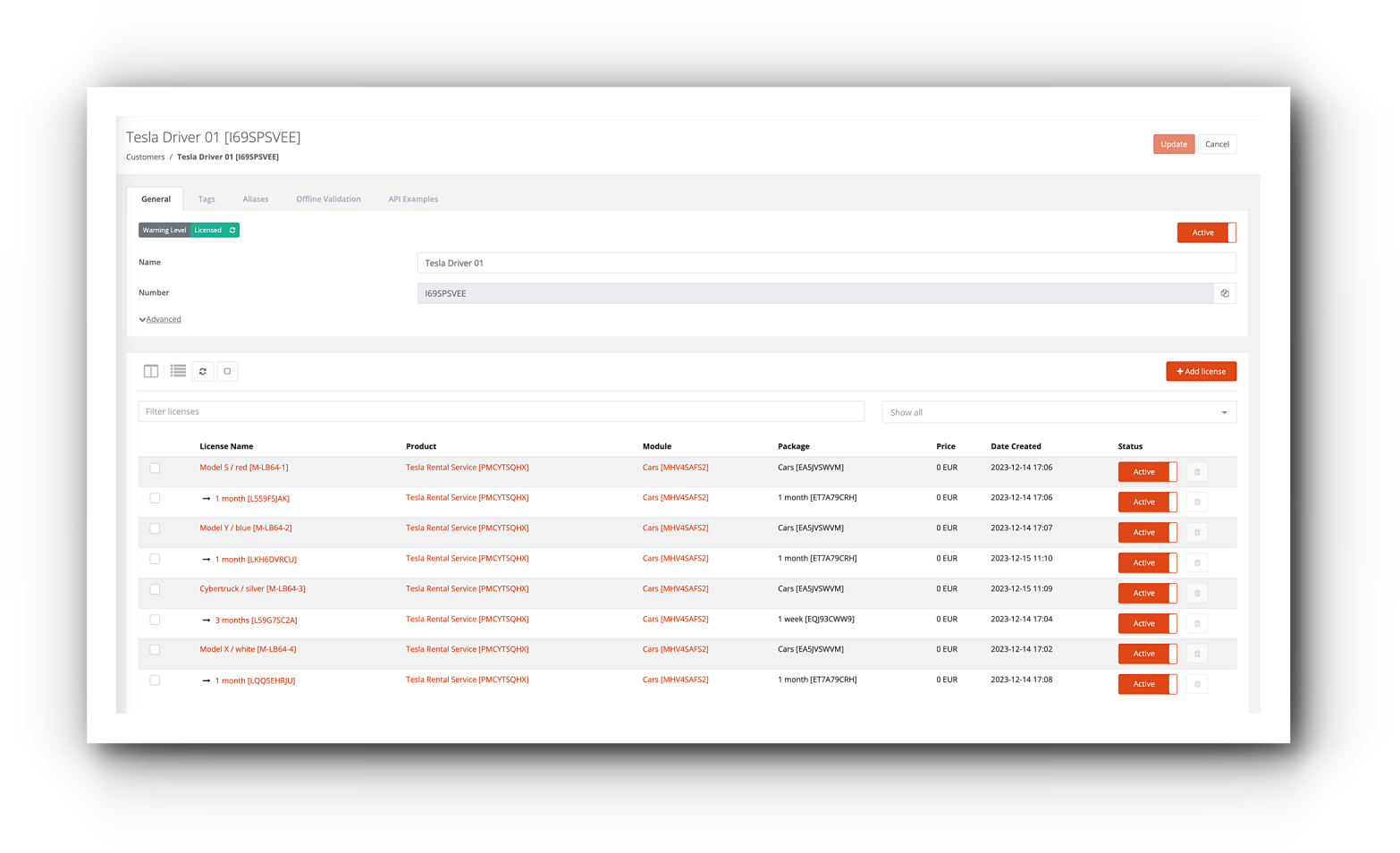The height and width of the screenshot is (853, 1400).
Task: Click the Add license button
Action: pos(1201,371)
